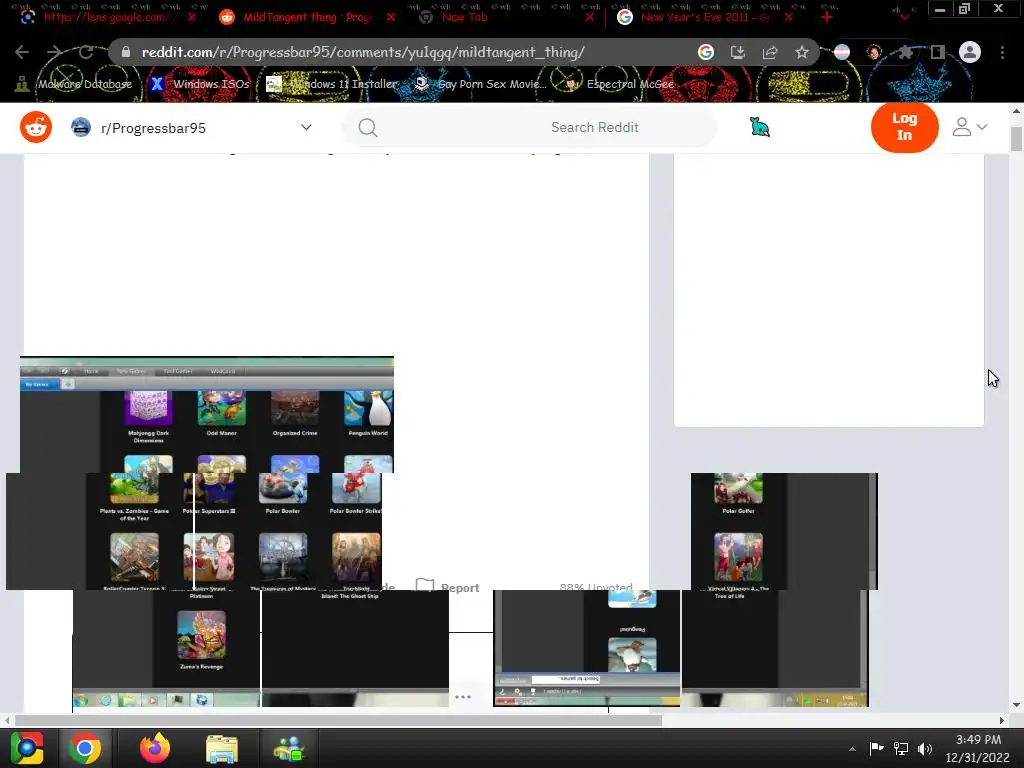Open File Explorer from the taskbar

[x=221, y=748]
